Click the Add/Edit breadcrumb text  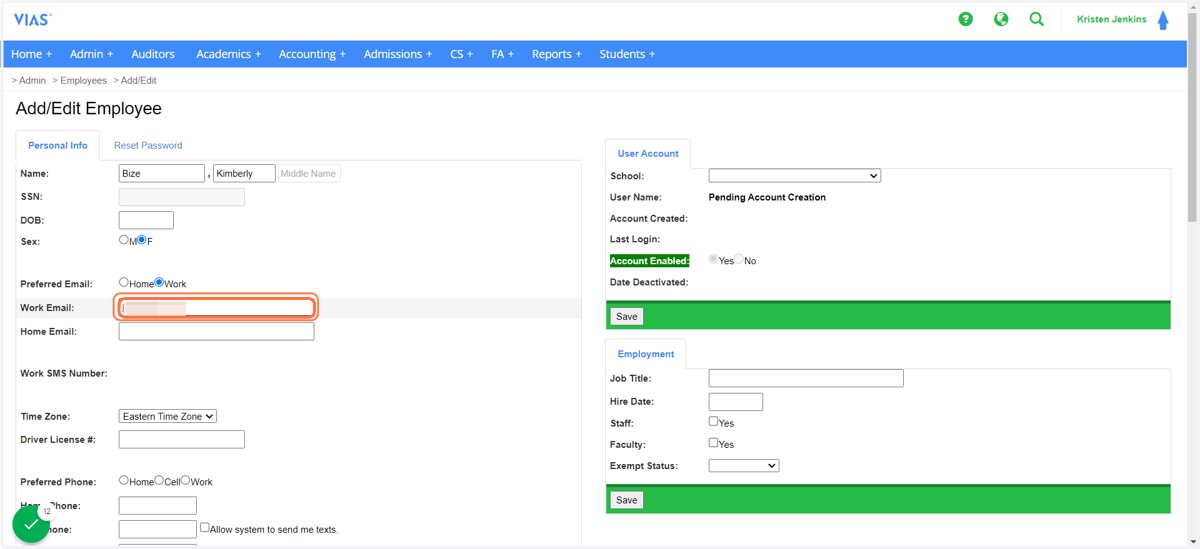point(139,80)
